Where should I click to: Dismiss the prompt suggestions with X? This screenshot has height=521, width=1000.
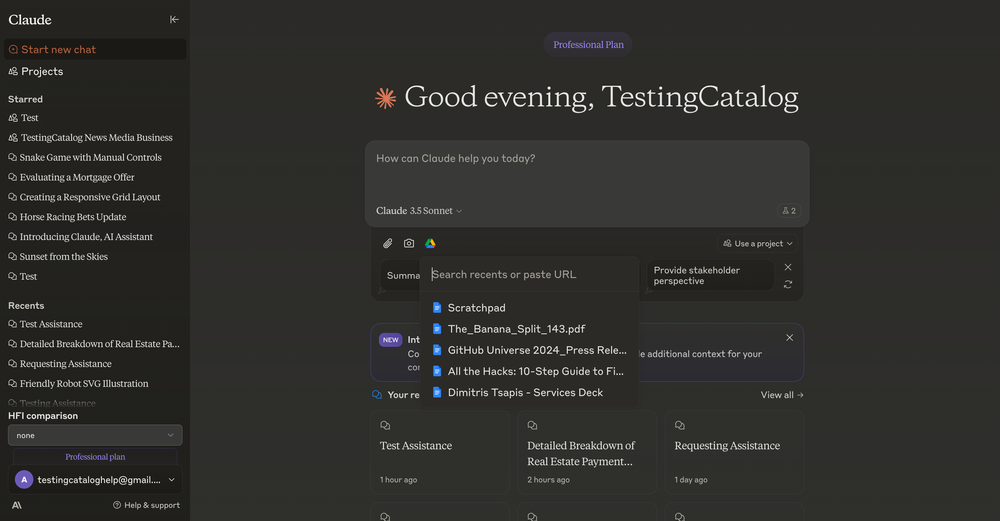coord(788,267)
